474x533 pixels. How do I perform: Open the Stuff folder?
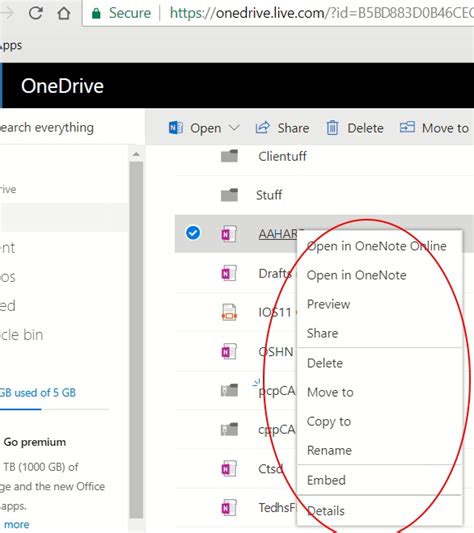tap(269, 195)
